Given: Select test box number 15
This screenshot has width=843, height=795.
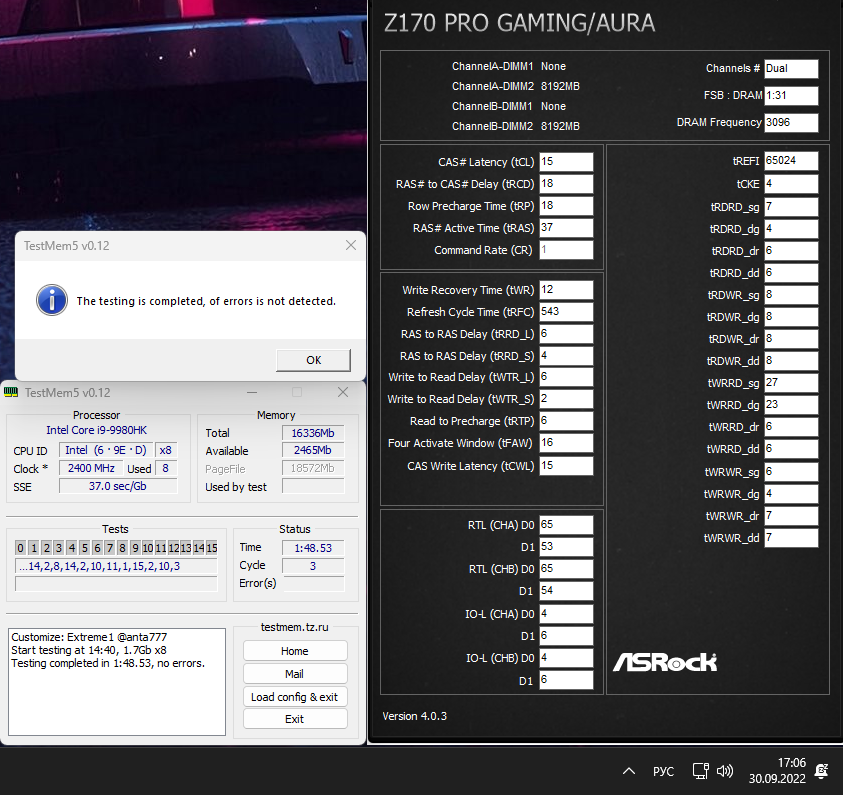Looking at the screenshot, I should [x=212, y=548].
